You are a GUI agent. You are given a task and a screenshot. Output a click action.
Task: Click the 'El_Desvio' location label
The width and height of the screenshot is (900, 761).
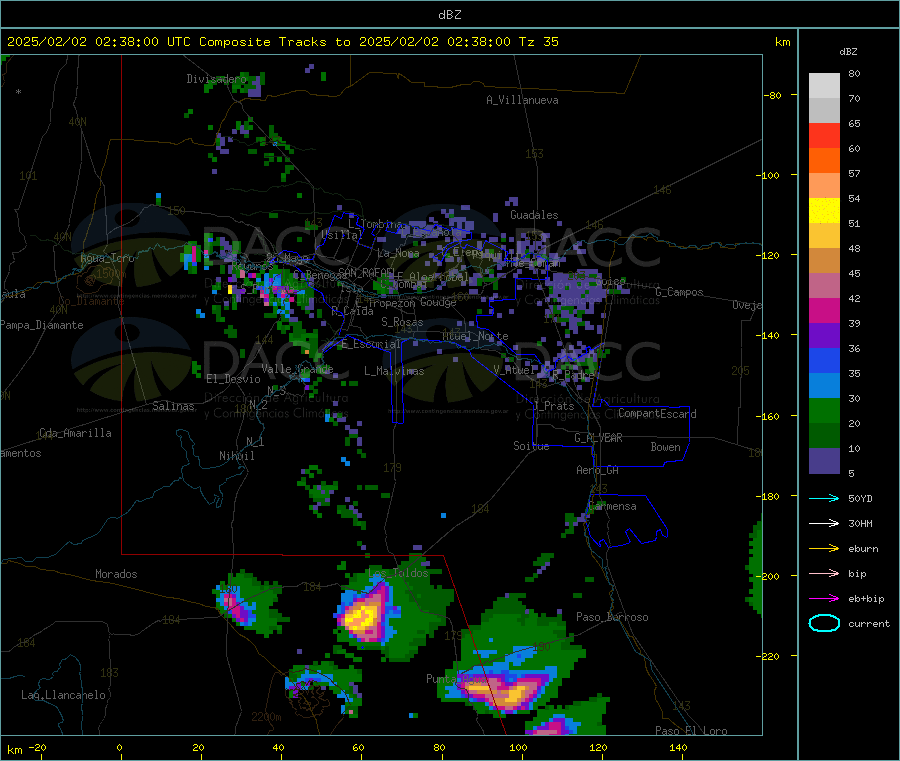pyautogui.click(x=234, y=379)
